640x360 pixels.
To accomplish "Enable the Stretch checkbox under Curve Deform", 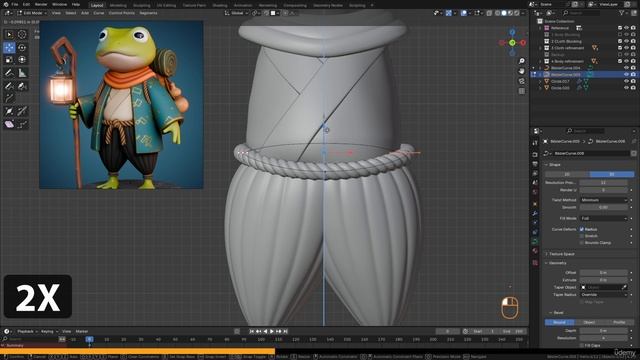I will point(582,236).
